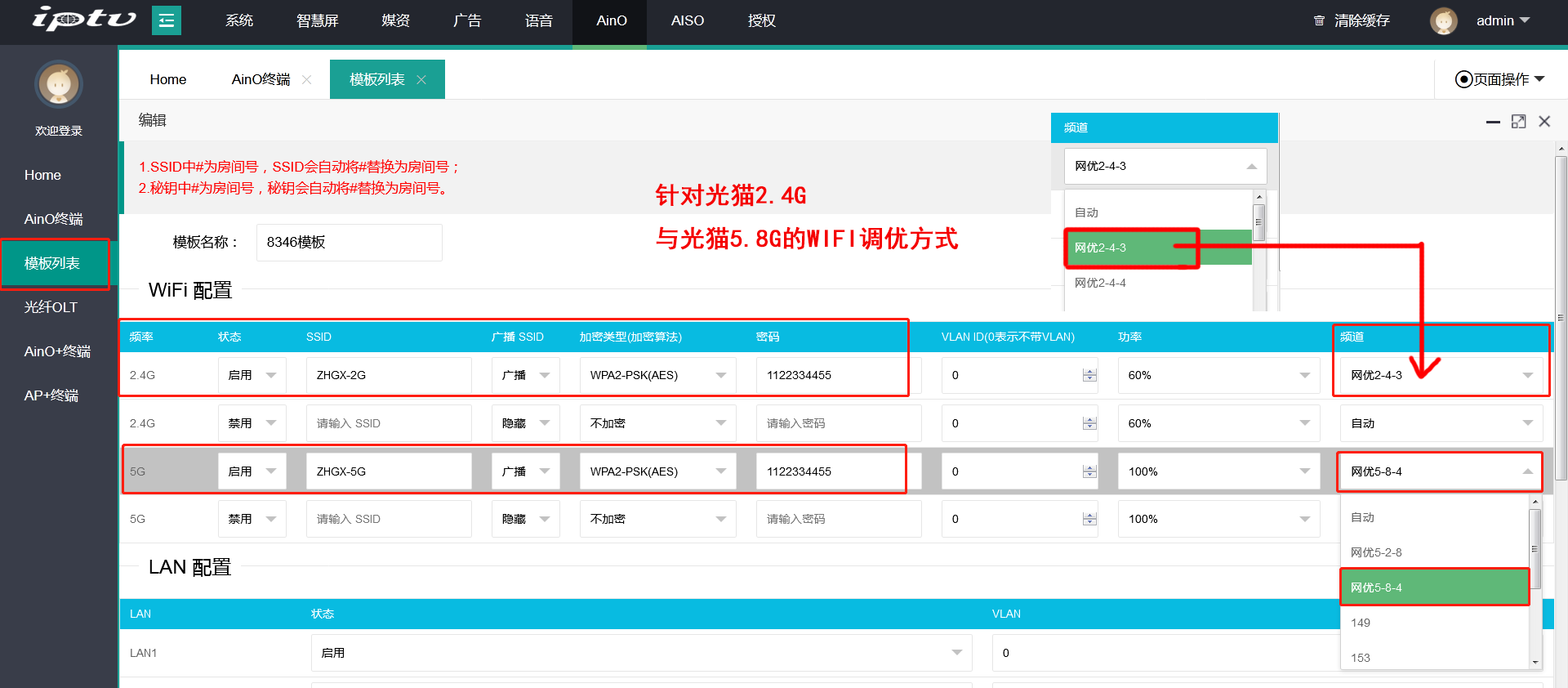Click the welcome user avatar in sidebar
Viewport: 1568px width, 688px height.
tap(59, 84)
